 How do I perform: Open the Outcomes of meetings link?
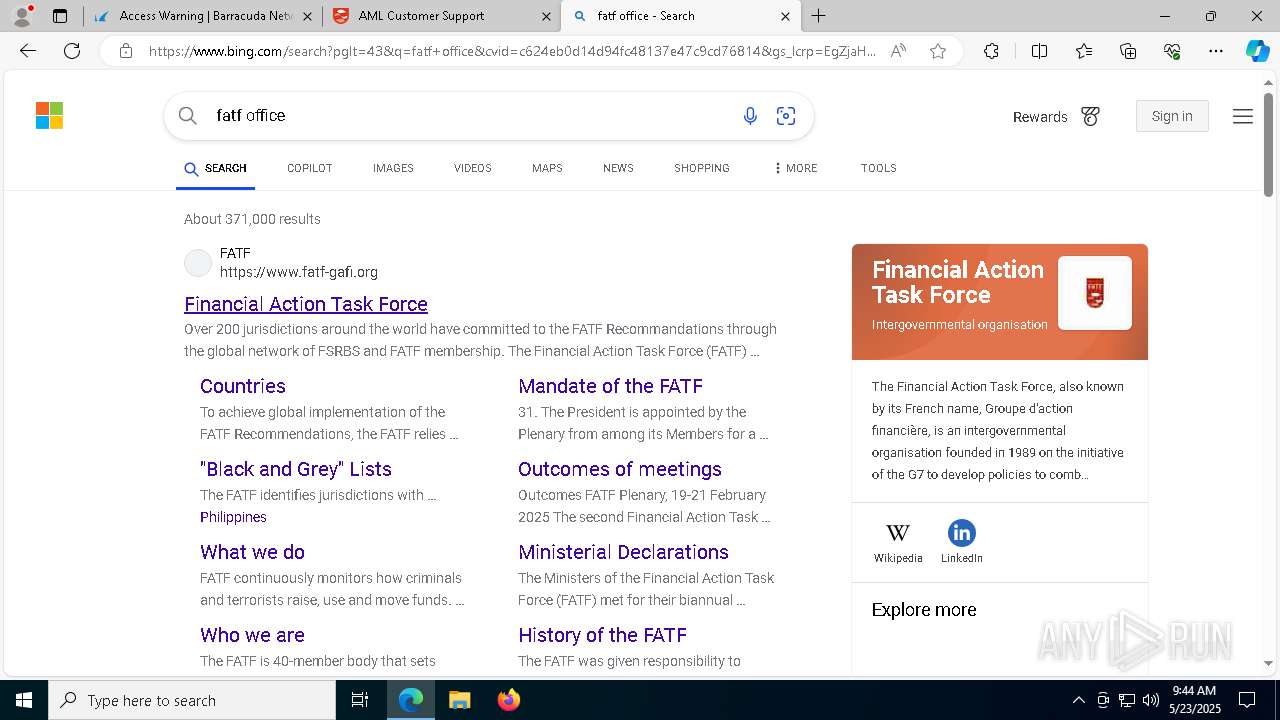(x=620, y=469)
